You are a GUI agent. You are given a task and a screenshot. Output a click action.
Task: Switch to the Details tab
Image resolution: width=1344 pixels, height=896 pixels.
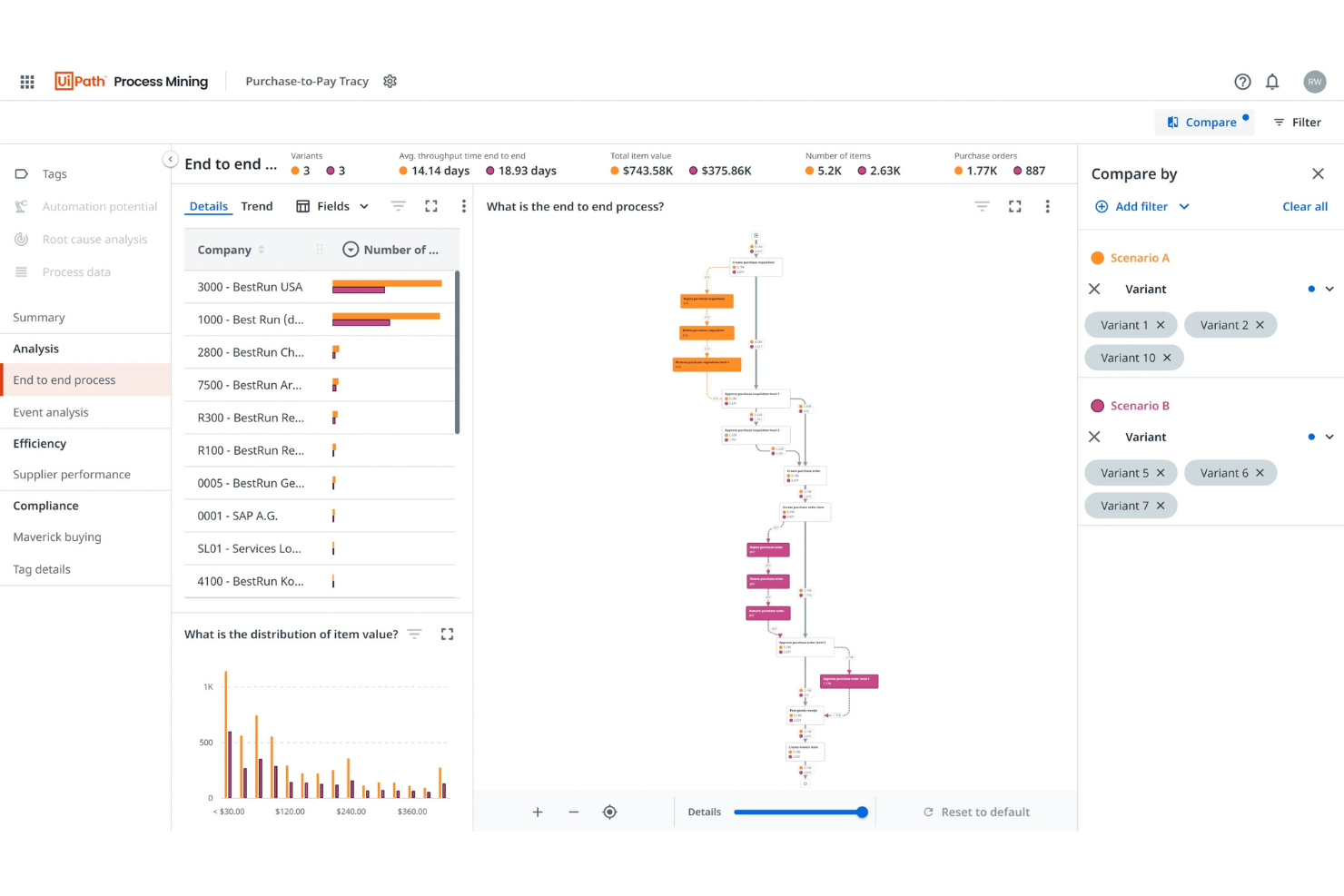(208, 206)
